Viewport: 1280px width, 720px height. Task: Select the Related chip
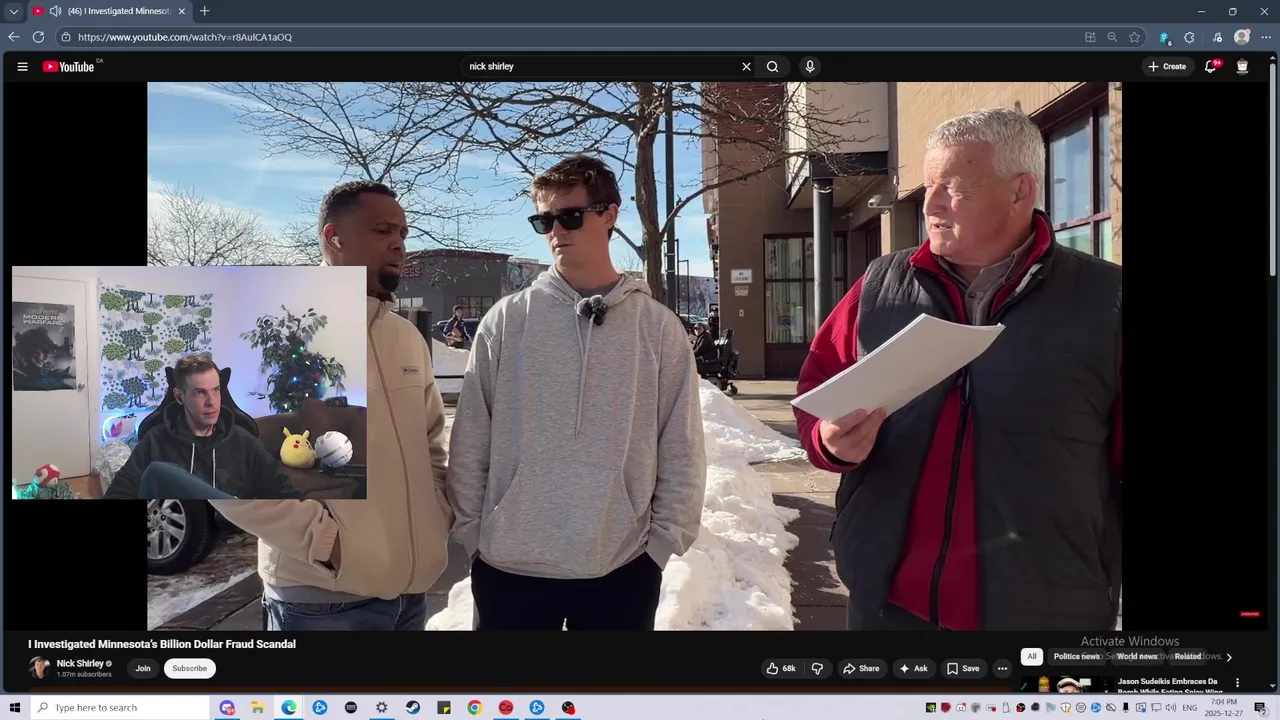click(1188, 656)
